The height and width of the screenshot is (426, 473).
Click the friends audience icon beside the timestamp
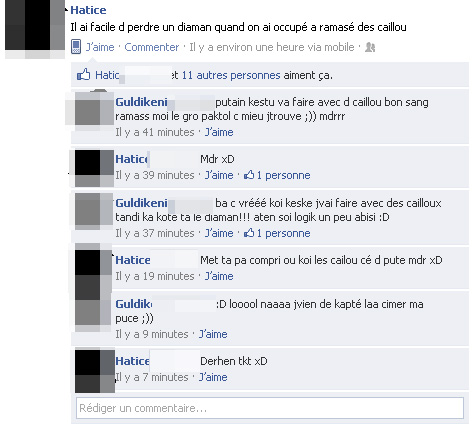tap(370, 47)
